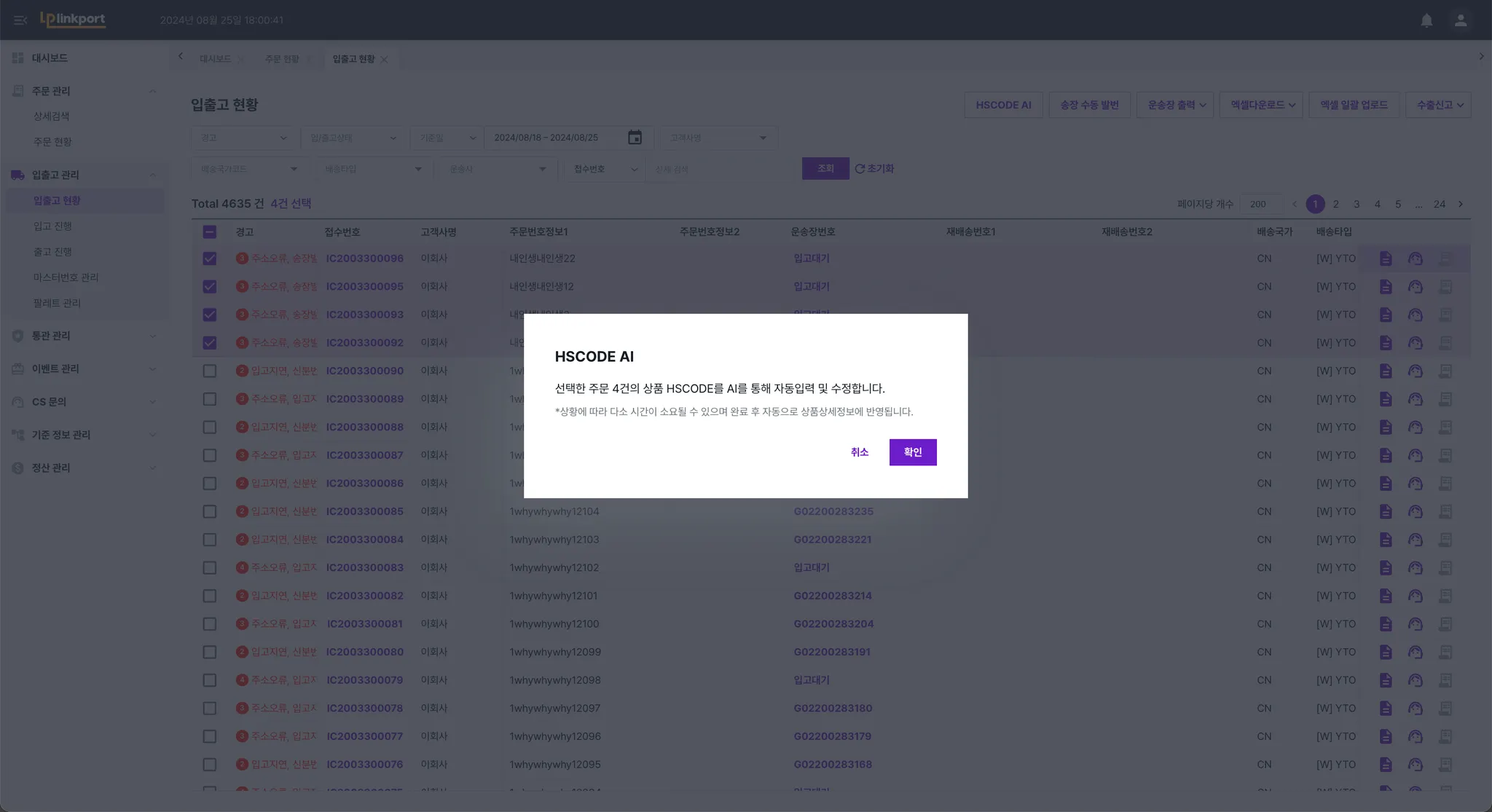This screenshot has height=812, width=1492.
Task: Open the 엑셀다운로드 dropdown
Action: pyautogui.click(x=1262, y=105)
